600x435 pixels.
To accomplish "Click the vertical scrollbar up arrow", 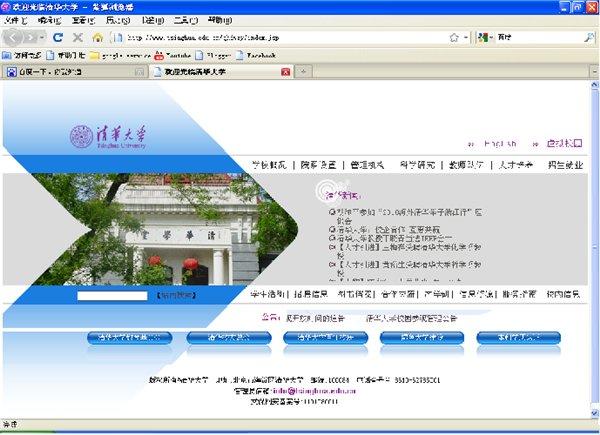I will coord(595,85).
